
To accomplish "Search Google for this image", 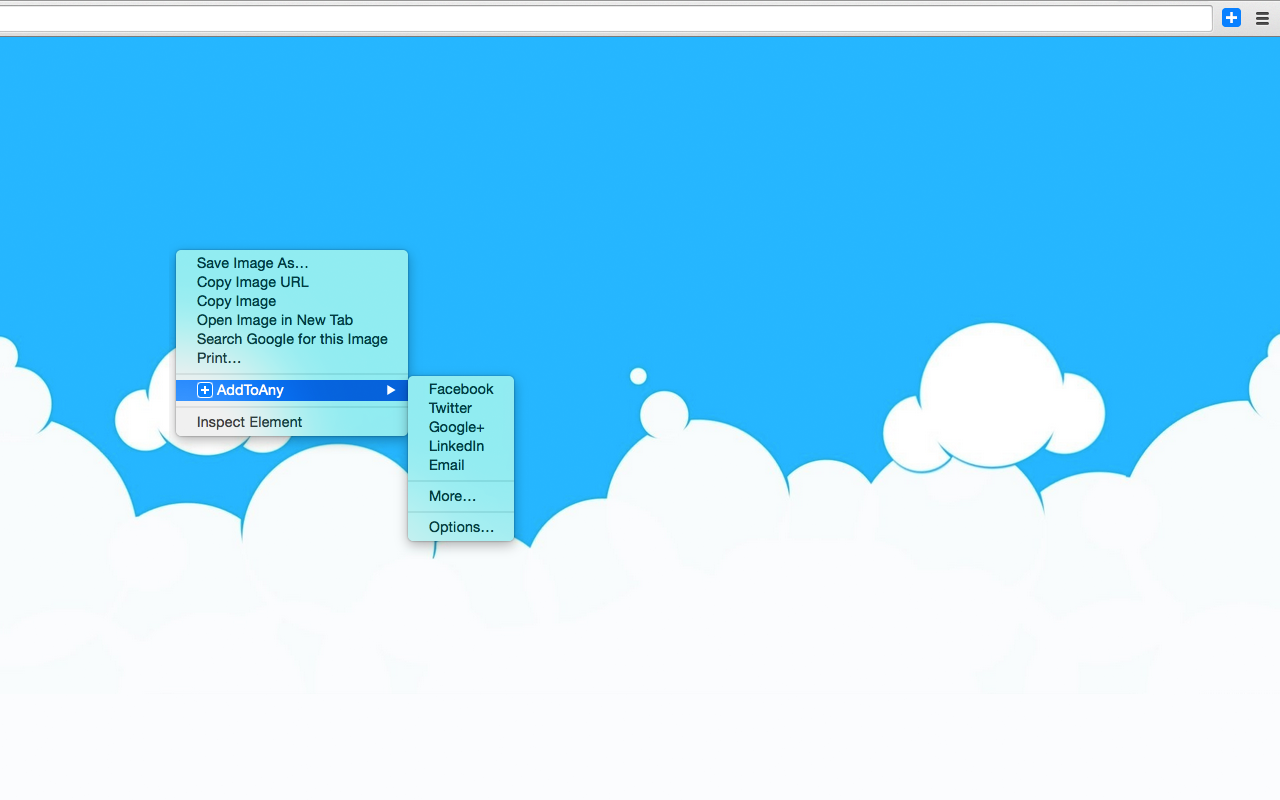I will 291,339.
